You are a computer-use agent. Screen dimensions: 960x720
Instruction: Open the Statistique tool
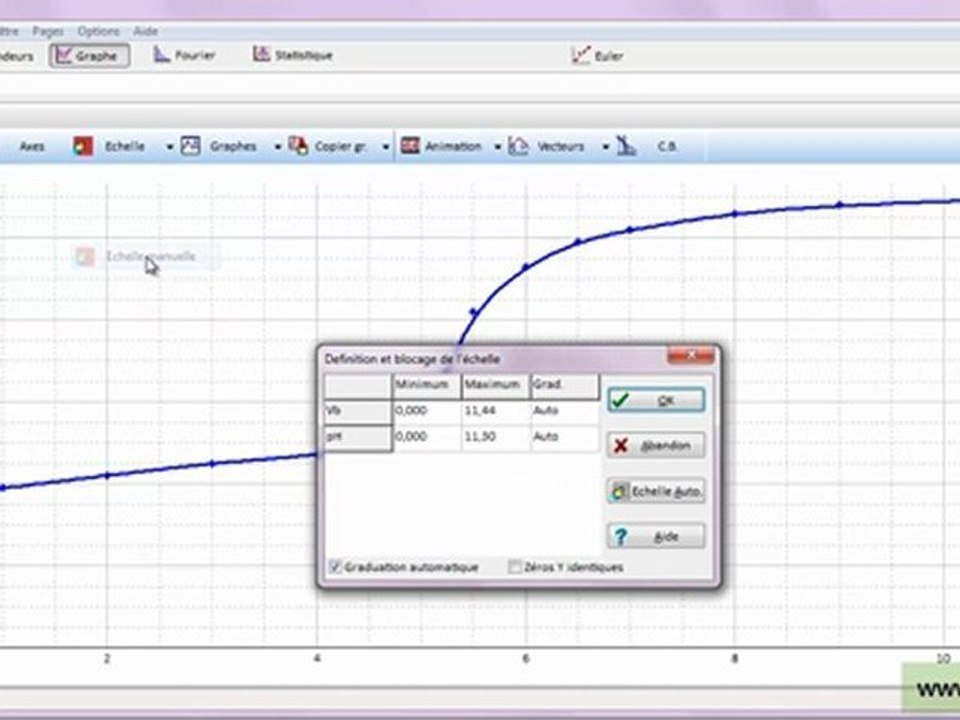click(x=293, y=55)
